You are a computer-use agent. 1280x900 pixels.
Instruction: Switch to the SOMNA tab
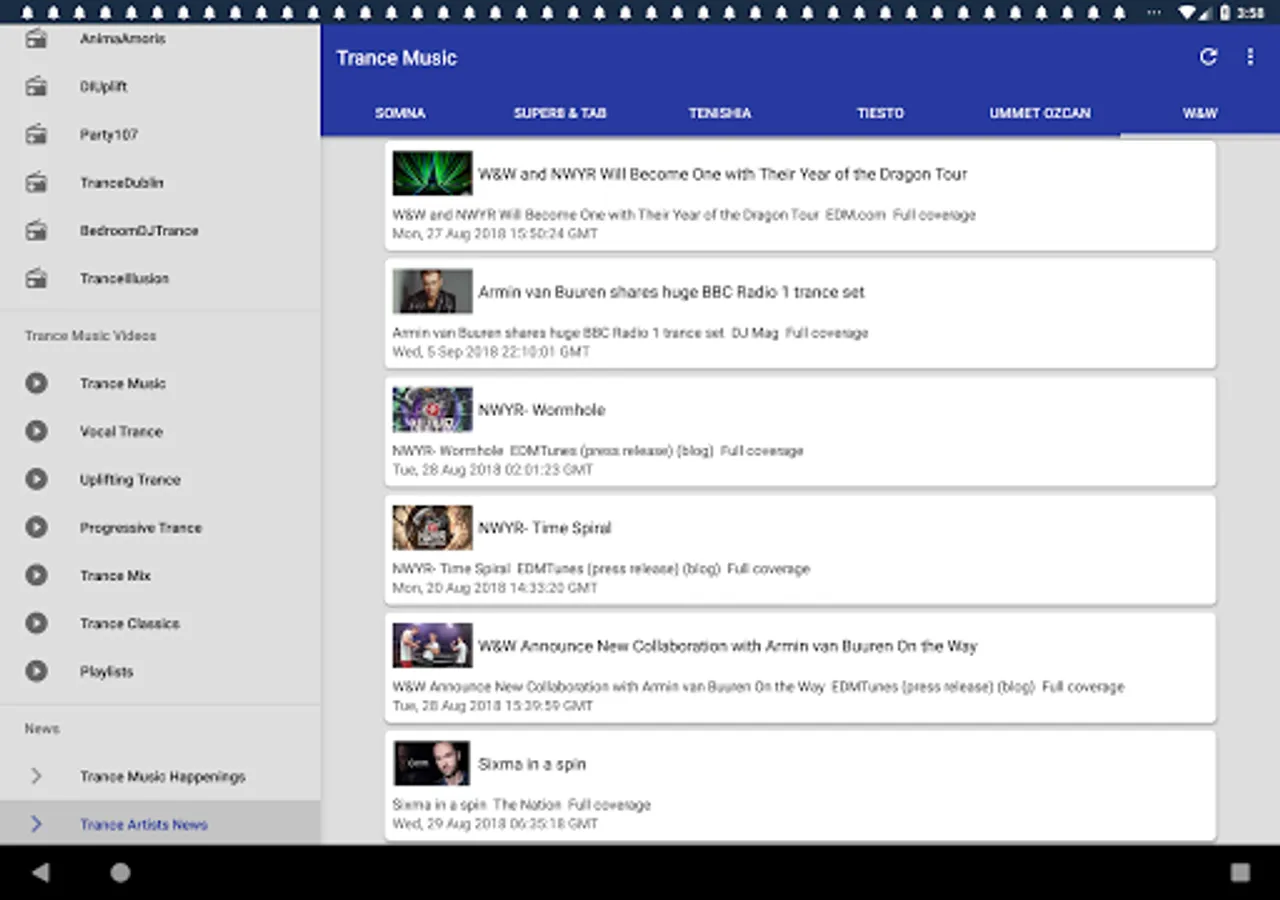[400, 113]
